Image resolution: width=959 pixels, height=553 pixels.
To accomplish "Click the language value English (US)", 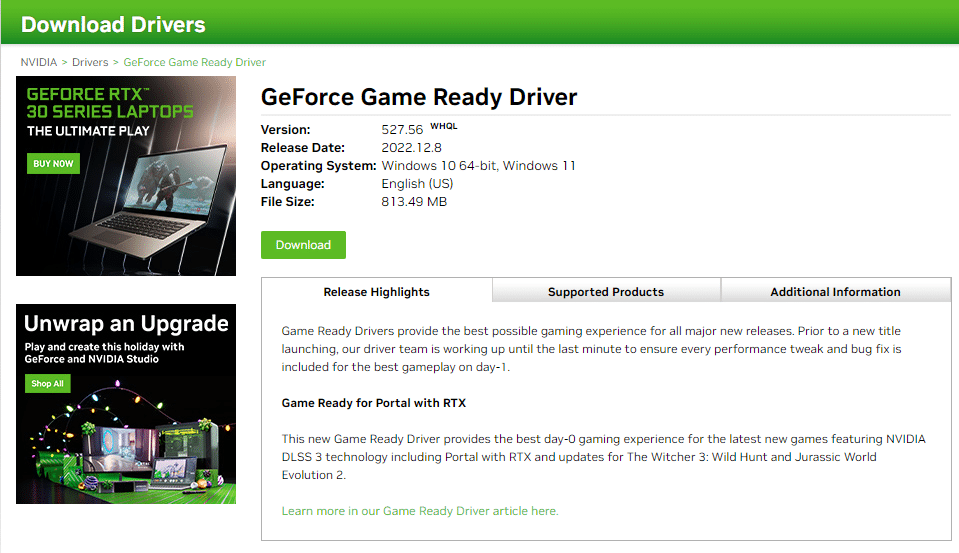I will [417, 184].
